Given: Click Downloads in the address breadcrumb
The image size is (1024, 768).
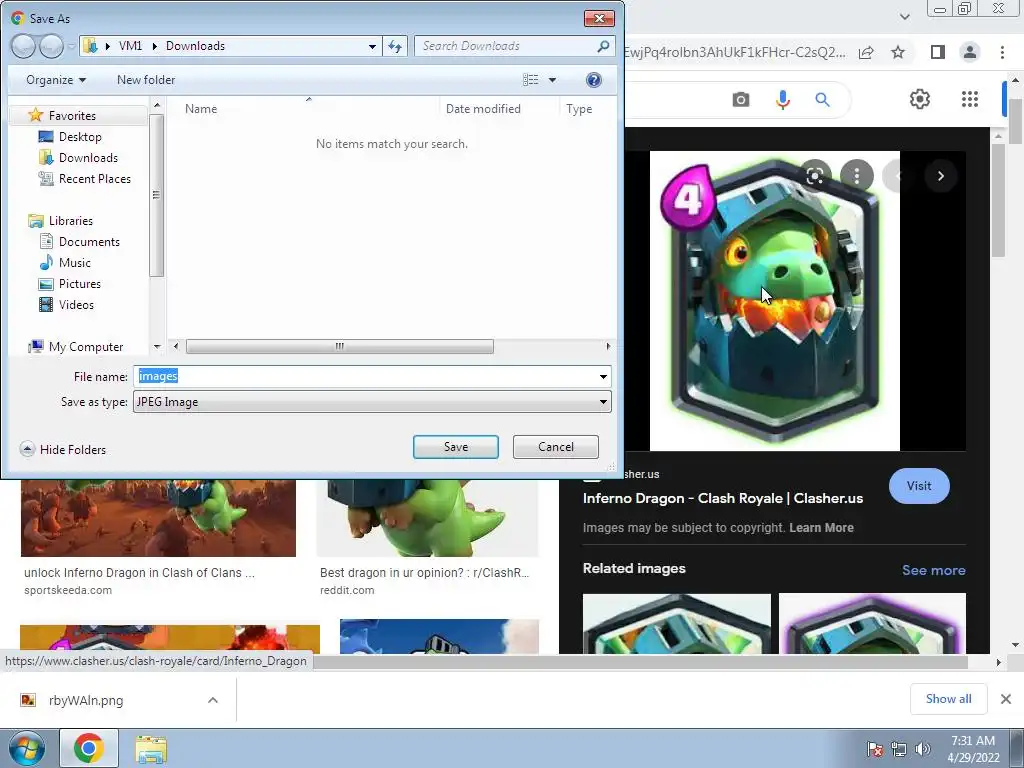Looking at the screenshot, I should pyautogui.click(x=195, y=46).
